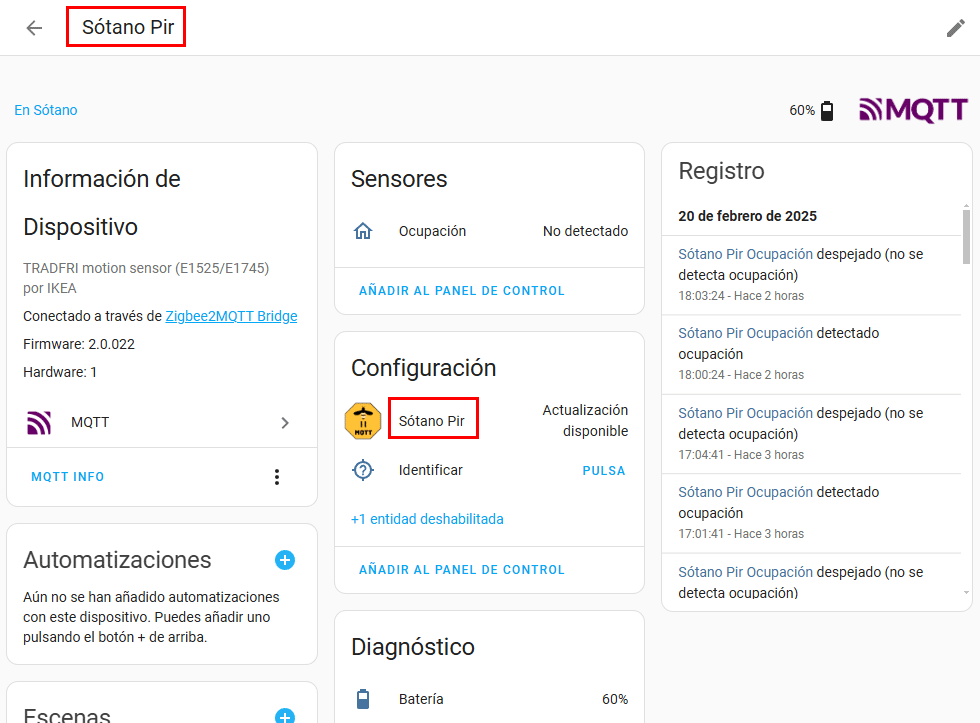Click the pencil edit icon
The height and width of the screenshot is (723, 980).
955,28
